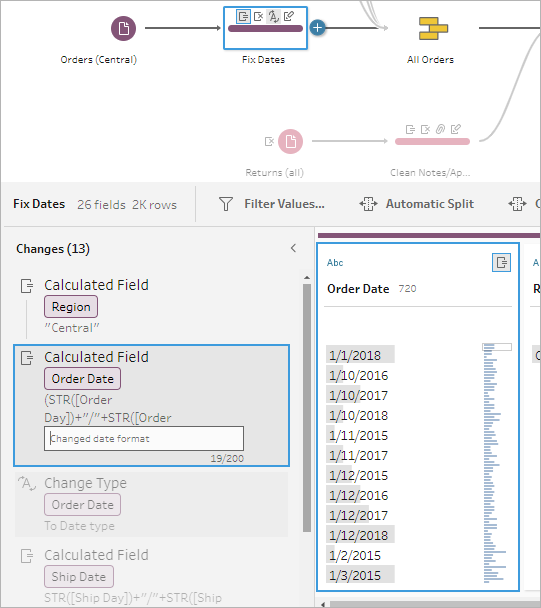Select value 1/1/2018

[x=360, y=354]
